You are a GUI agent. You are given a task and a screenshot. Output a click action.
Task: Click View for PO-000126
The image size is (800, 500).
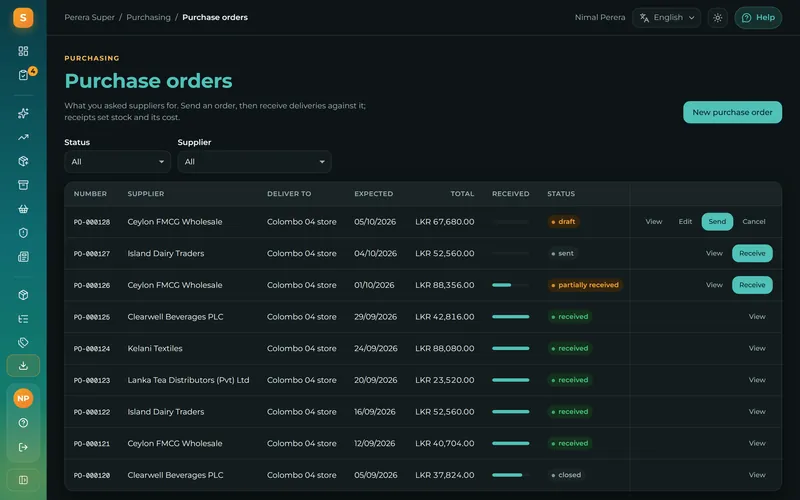pyautogui.click(x=714, y=285)
